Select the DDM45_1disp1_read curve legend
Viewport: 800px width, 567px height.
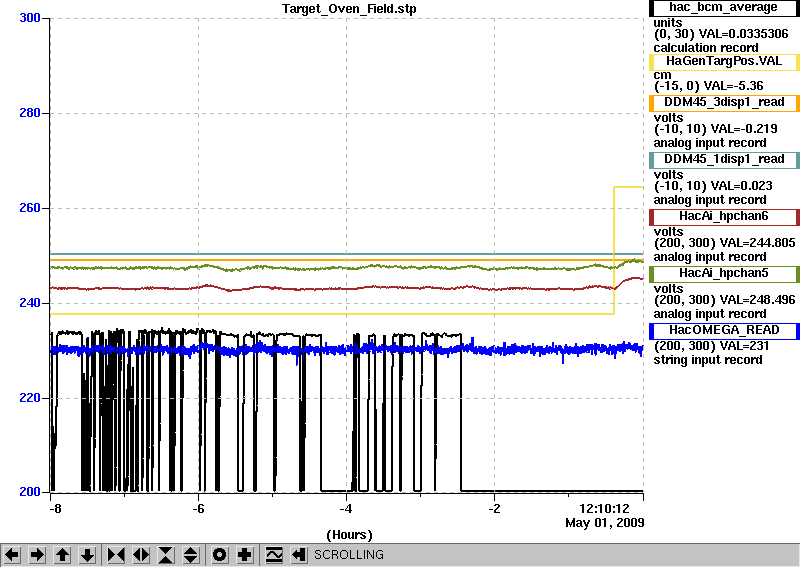pyautogui.click(x=724, y=160)
